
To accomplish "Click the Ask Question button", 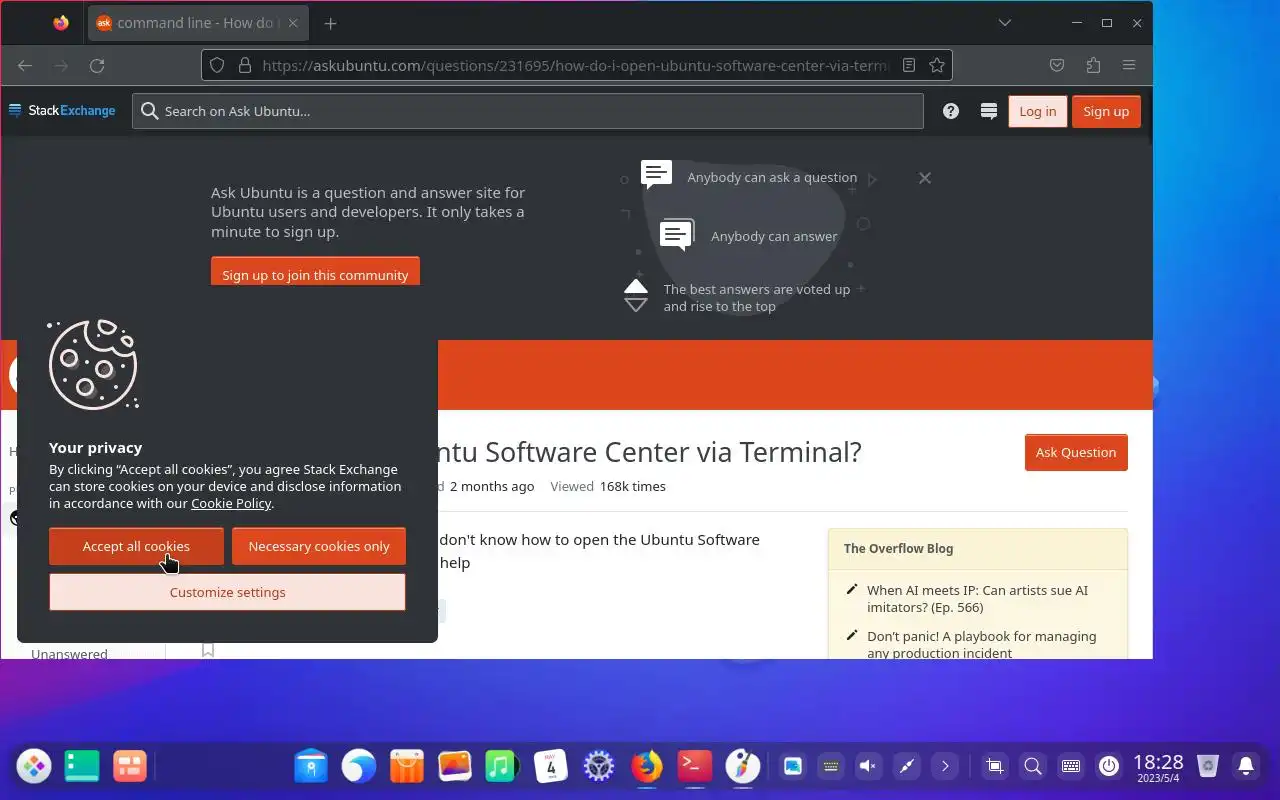I will (1076, 452).
